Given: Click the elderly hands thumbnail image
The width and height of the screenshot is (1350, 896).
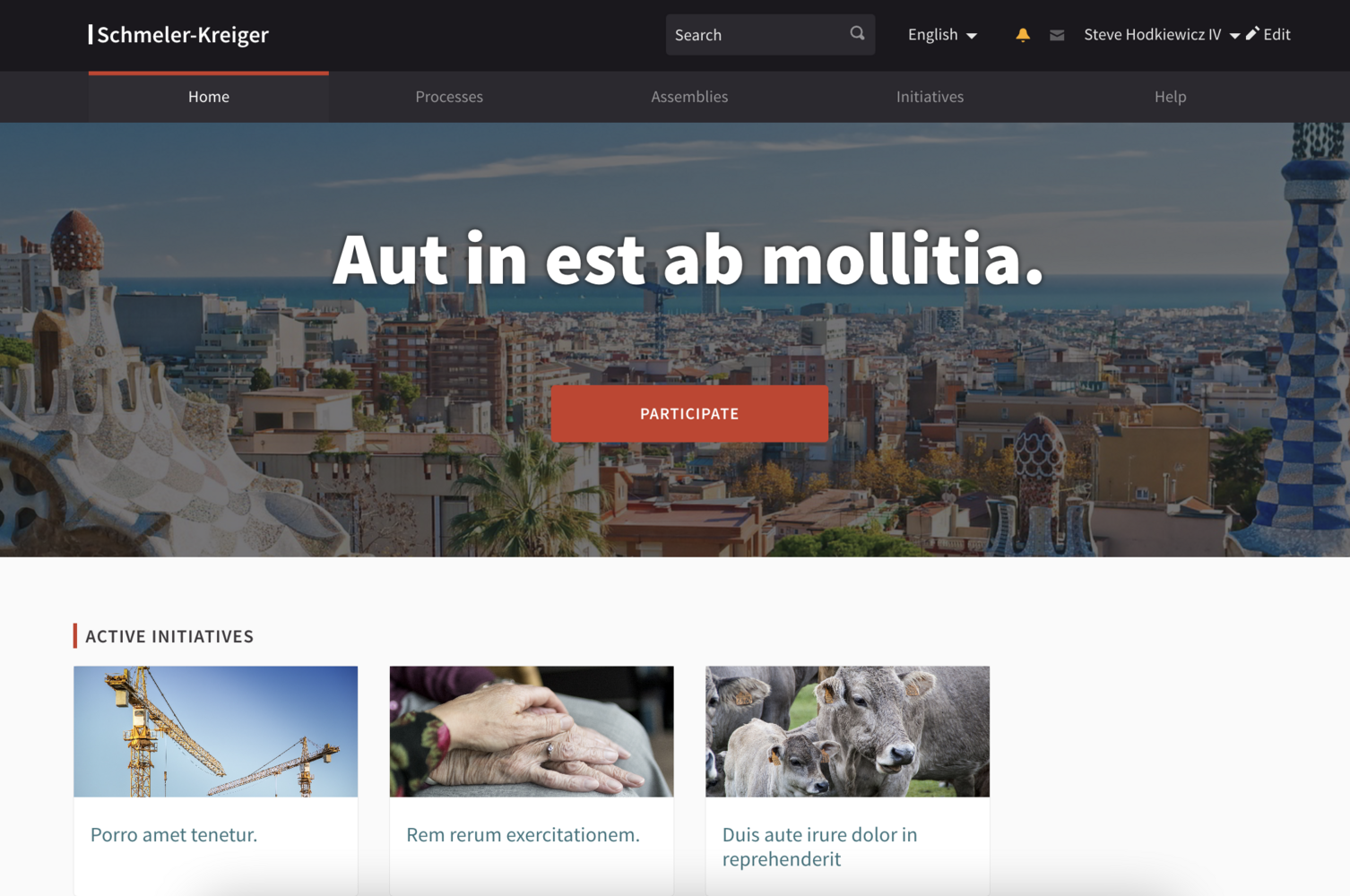Looking at the screenshot, I should point(532,731).
